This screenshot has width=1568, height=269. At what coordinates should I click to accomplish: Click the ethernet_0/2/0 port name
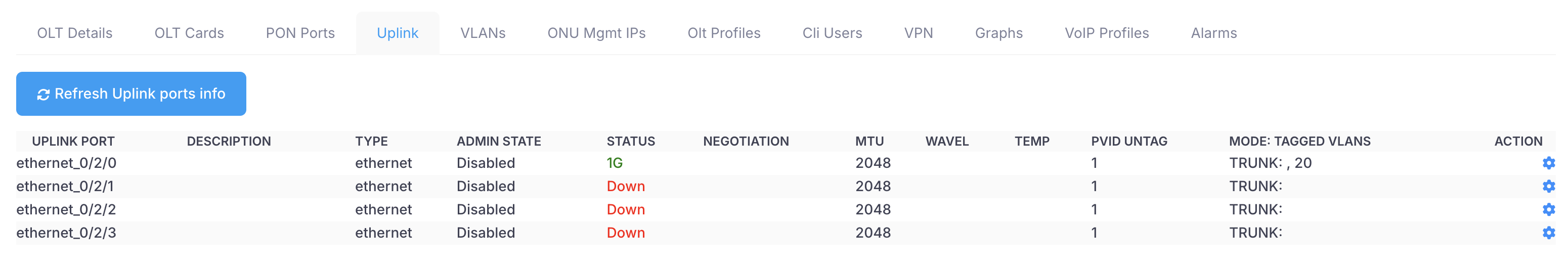pos(66,163)
